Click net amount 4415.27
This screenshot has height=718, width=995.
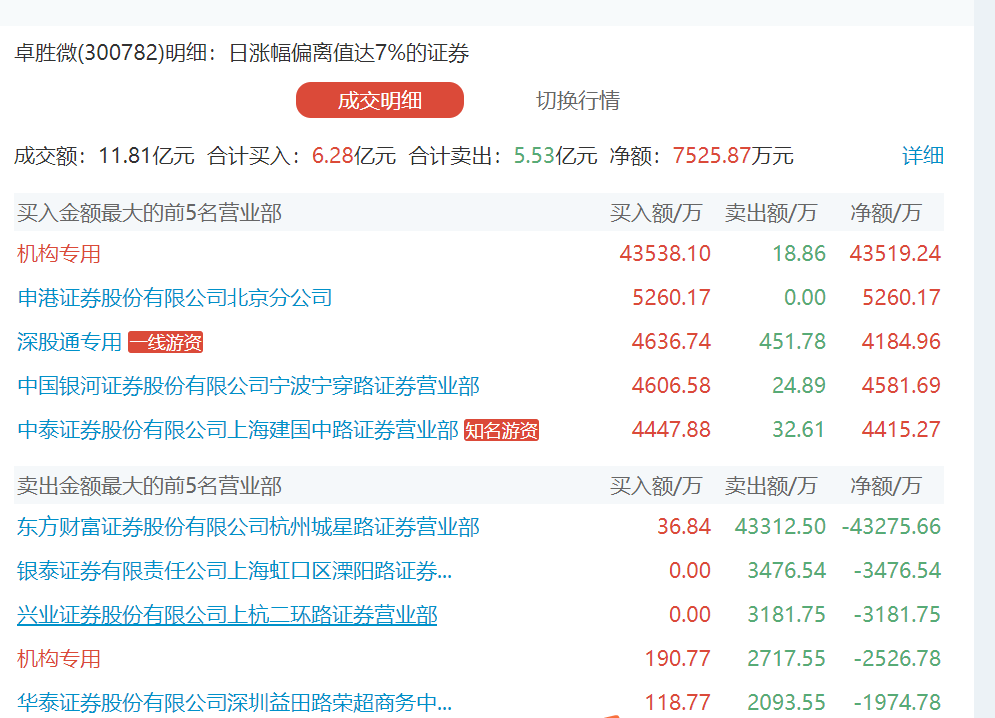[x=901, y=430]
